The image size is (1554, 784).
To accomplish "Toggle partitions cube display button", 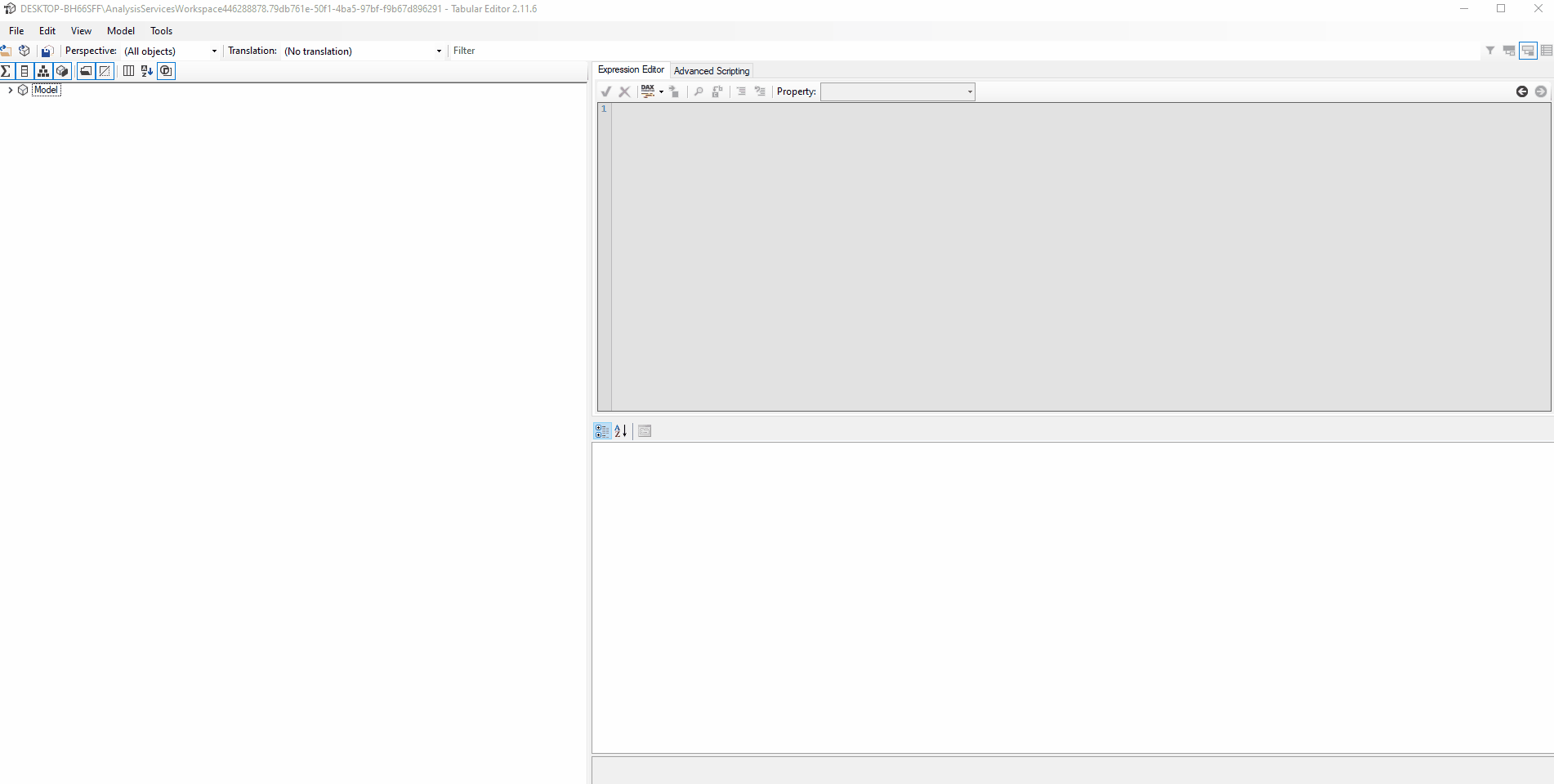I will [62, 71].
